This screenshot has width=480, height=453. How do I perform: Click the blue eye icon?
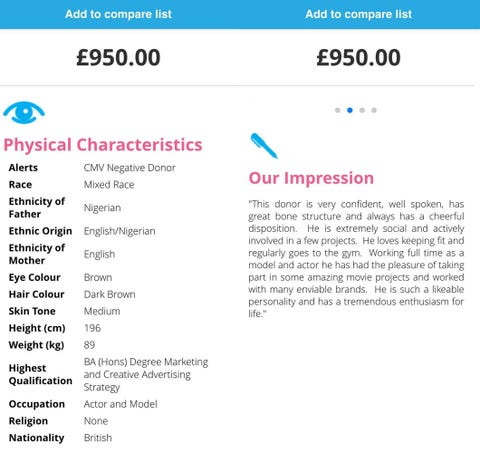click(24, 113)
